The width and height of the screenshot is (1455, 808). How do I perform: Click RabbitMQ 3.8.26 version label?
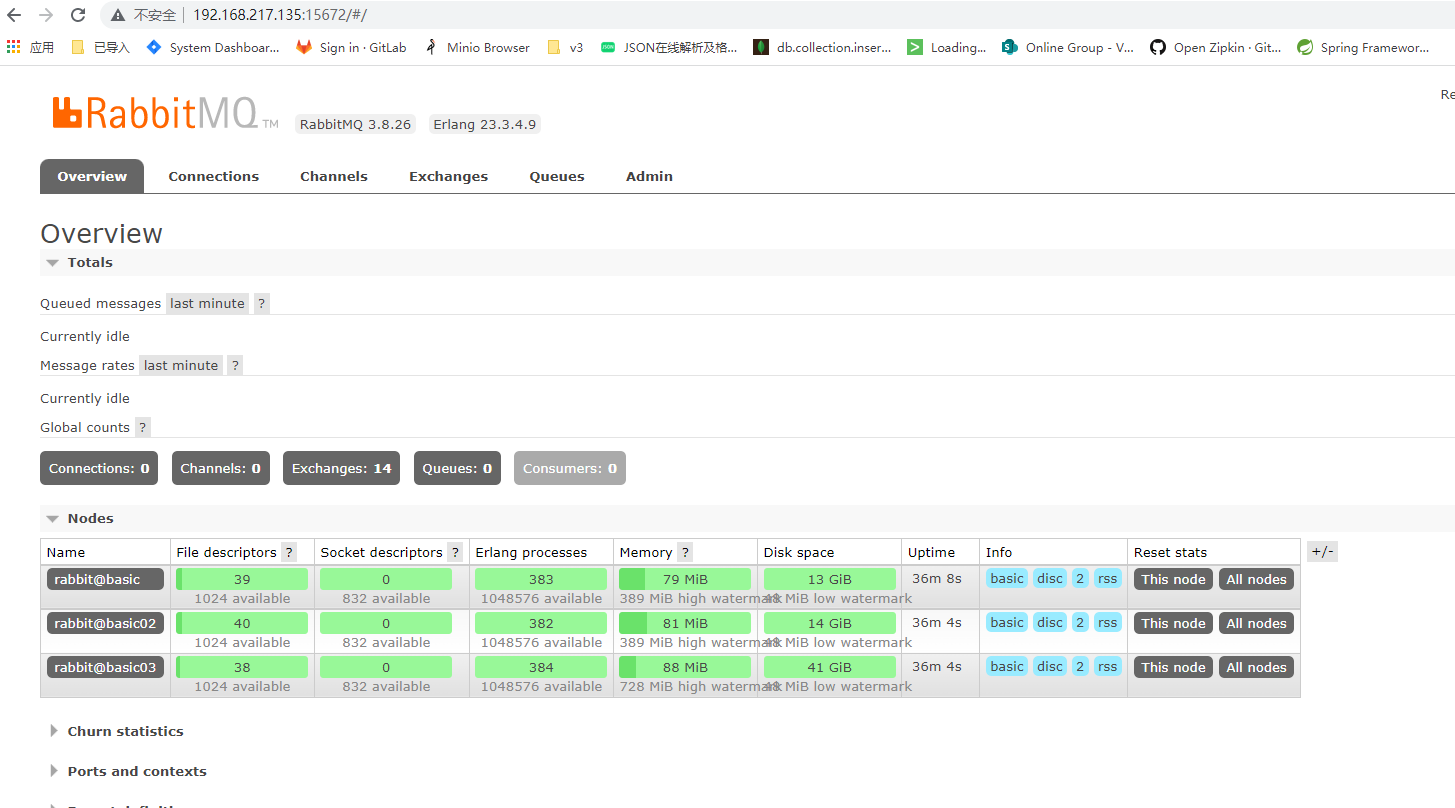(x=355, y=124)
